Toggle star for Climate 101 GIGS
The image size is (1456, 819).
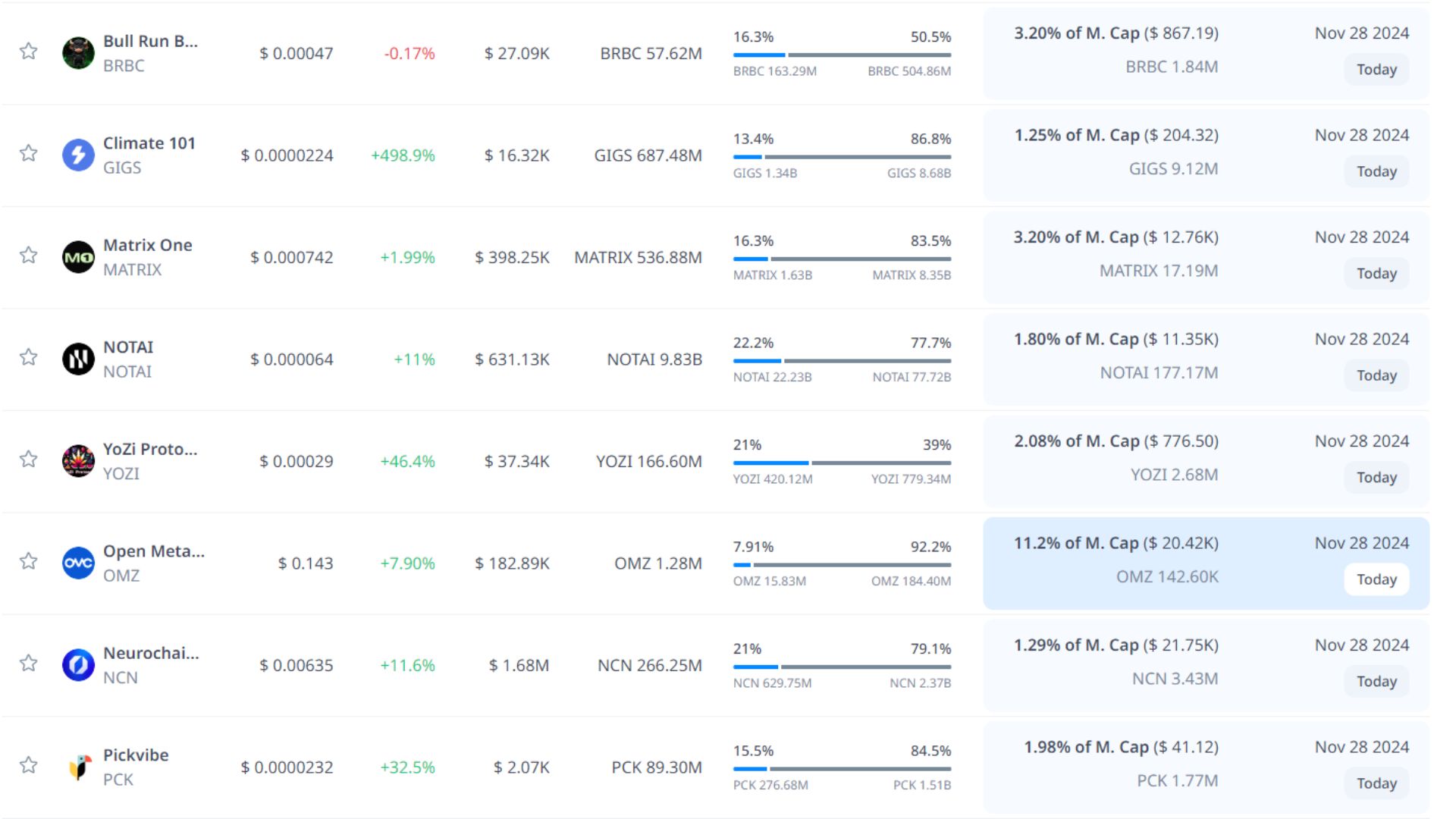(x=29, y=153)
